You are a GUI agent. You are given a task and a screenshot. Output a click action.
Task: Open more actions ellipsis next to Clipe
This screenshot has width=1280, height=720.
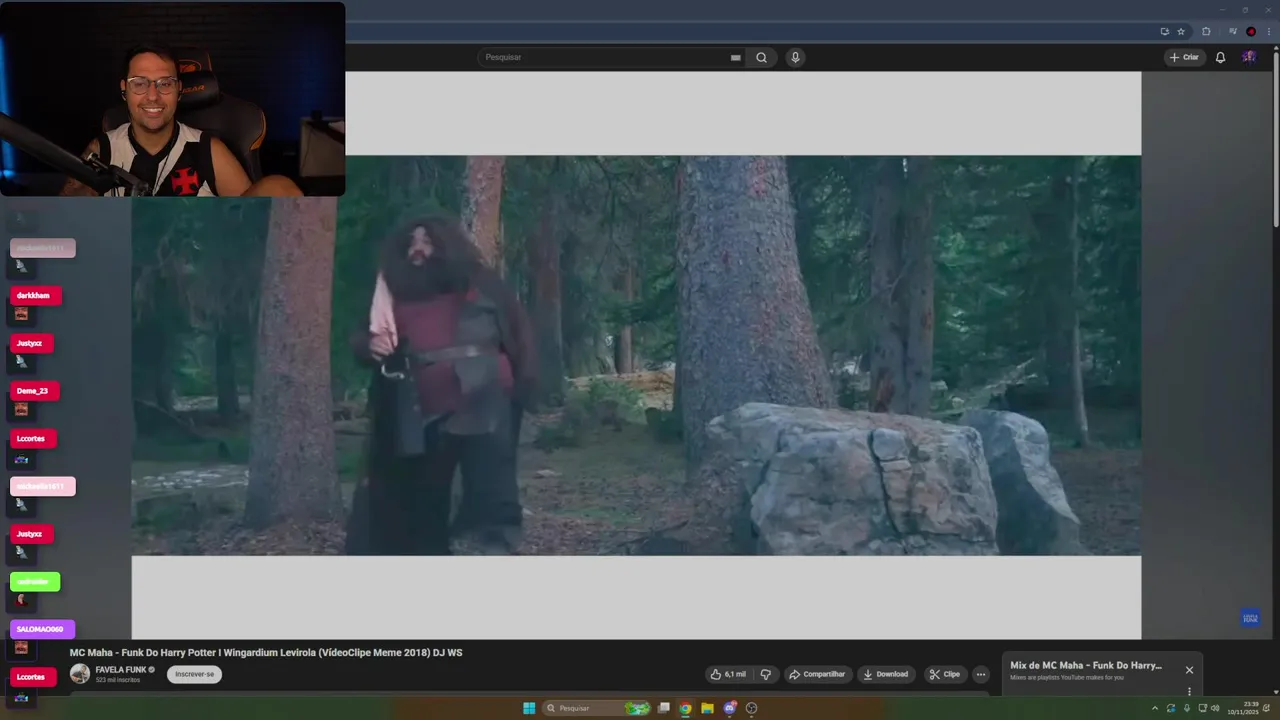(981, 674)
